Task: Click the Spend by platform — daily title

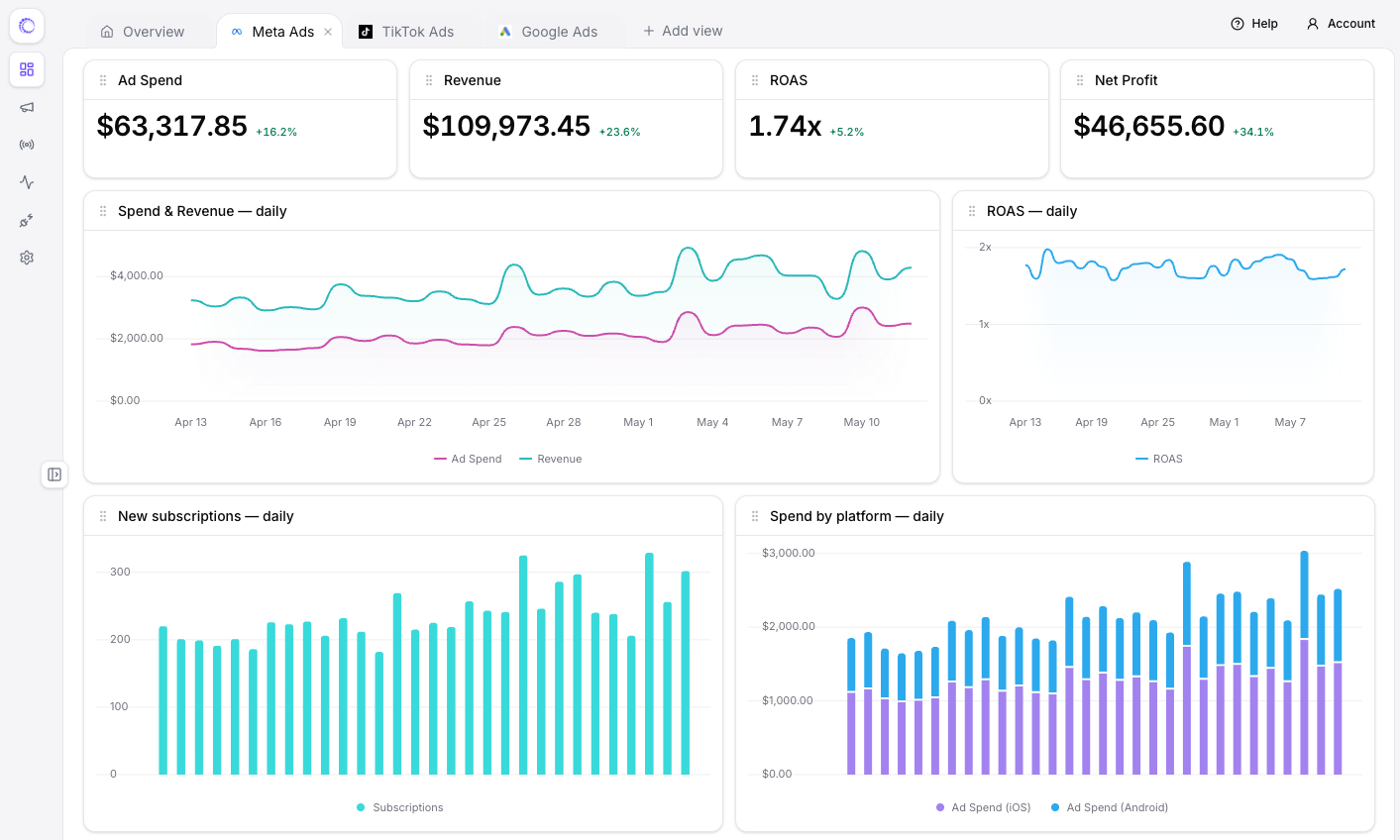Action: (857, 516)
